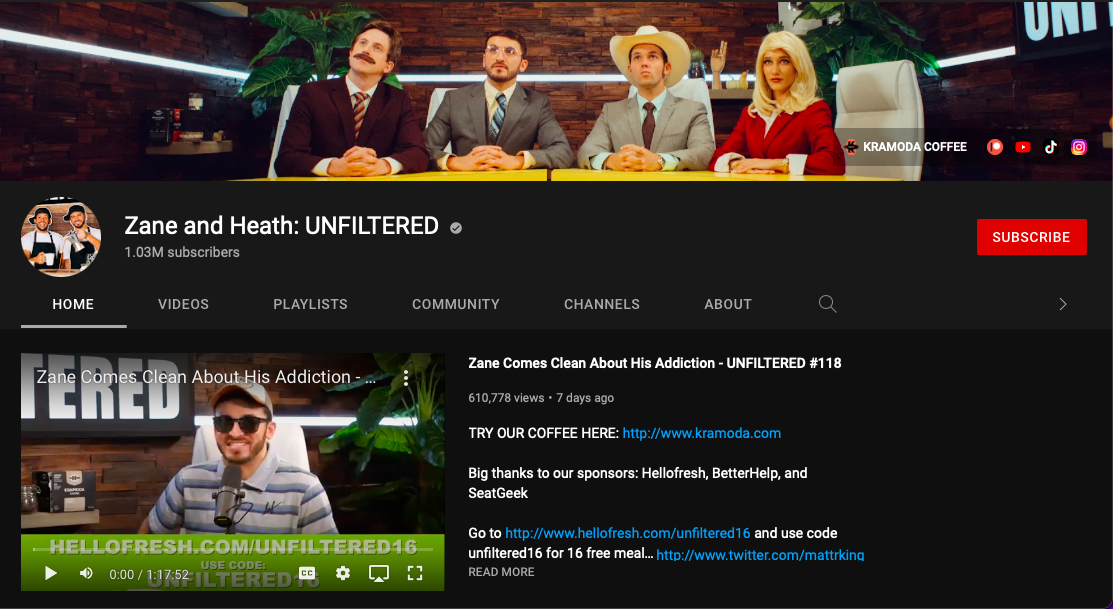1113x609 pixels.
Task: Open the Instagram icon link in banner
Action: click(x=1079, y=147)
